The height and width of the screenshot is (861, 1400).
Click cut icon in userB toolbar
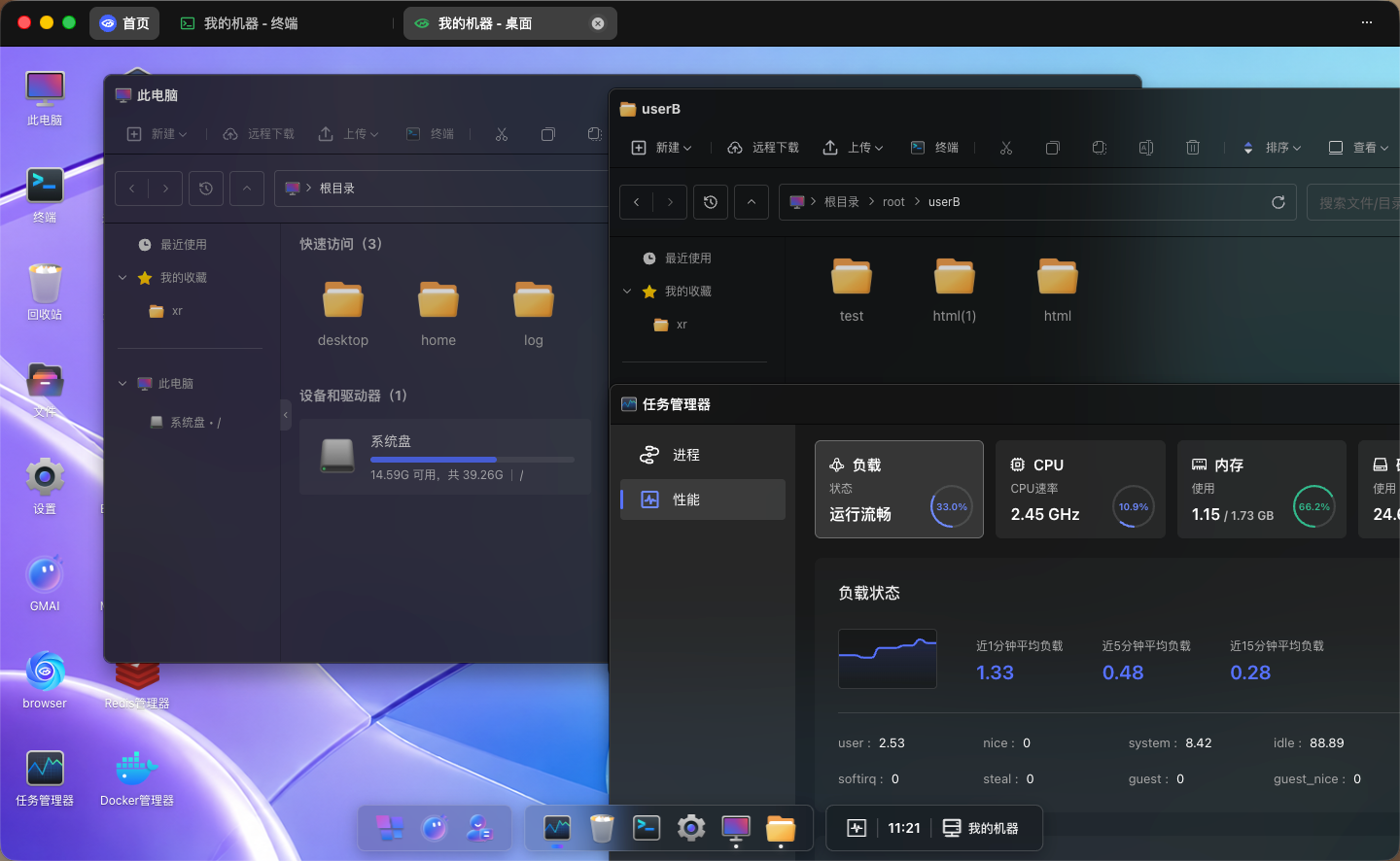(x=1006, y=148)
